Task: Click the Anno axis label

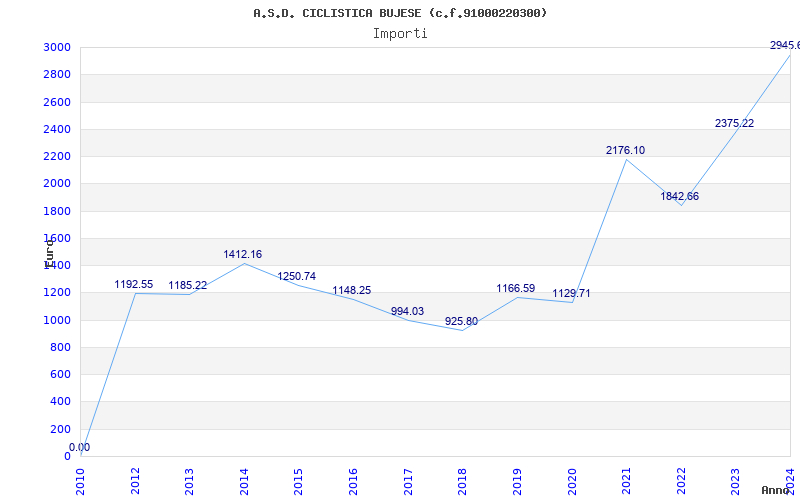Action: point(775,490)
